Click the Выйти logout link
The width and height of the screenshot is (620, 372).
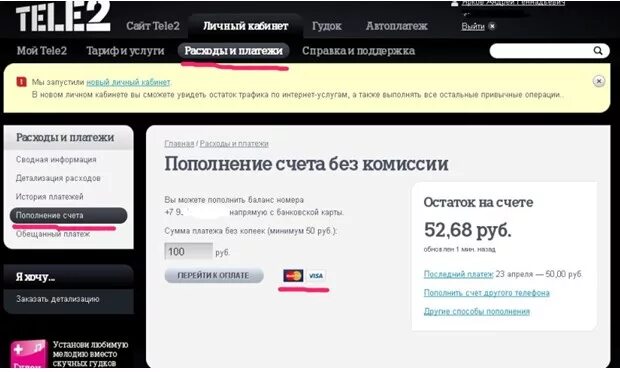[x=473, y=26]
